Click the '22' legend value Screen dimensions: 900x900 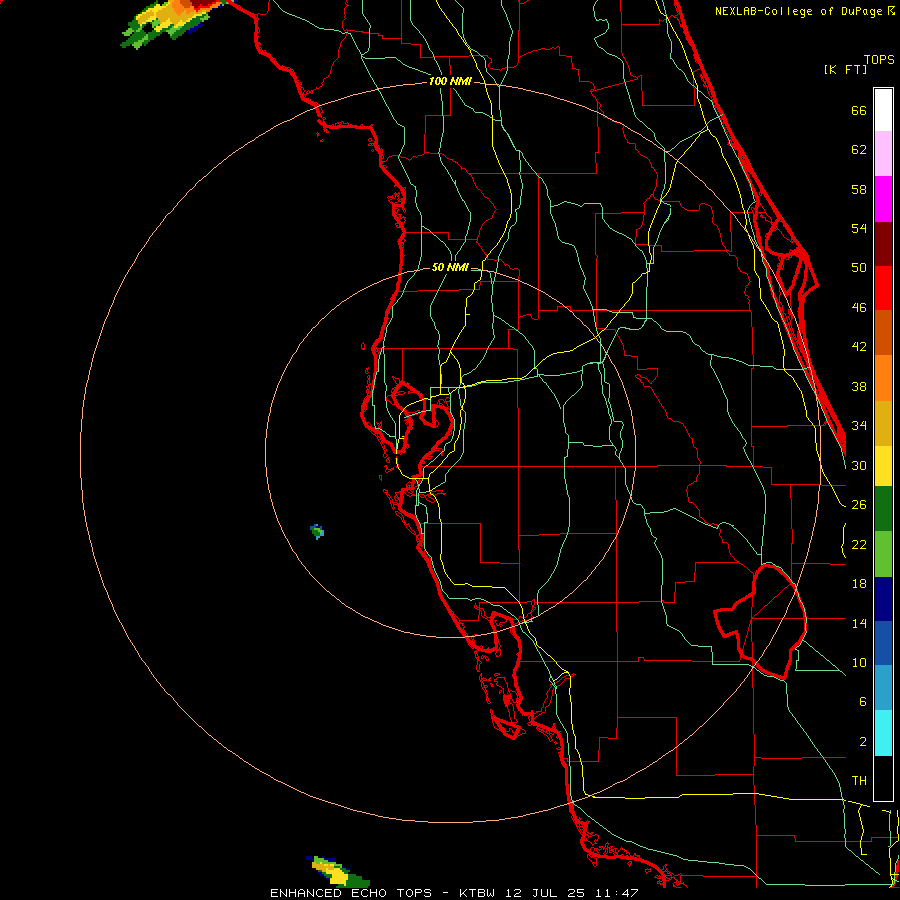pos(859,544)
